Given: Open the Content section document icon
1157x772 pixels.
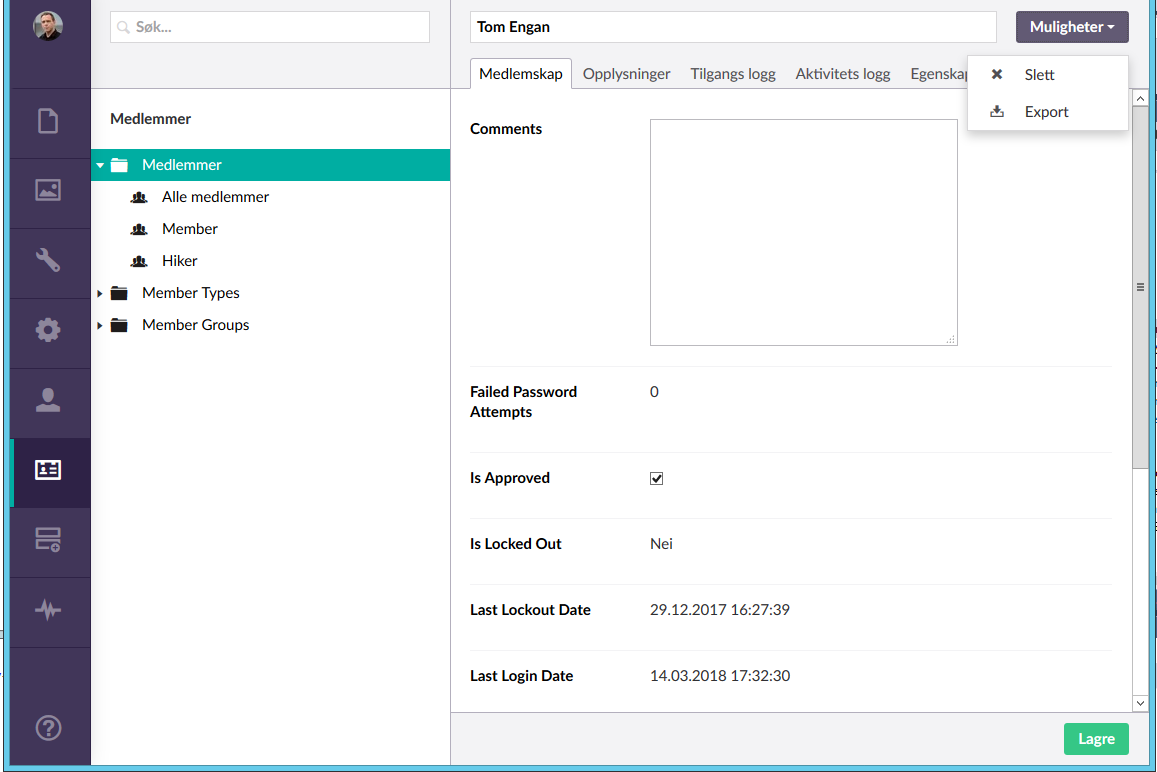Looking at the screenshot, I should [48, 122].
